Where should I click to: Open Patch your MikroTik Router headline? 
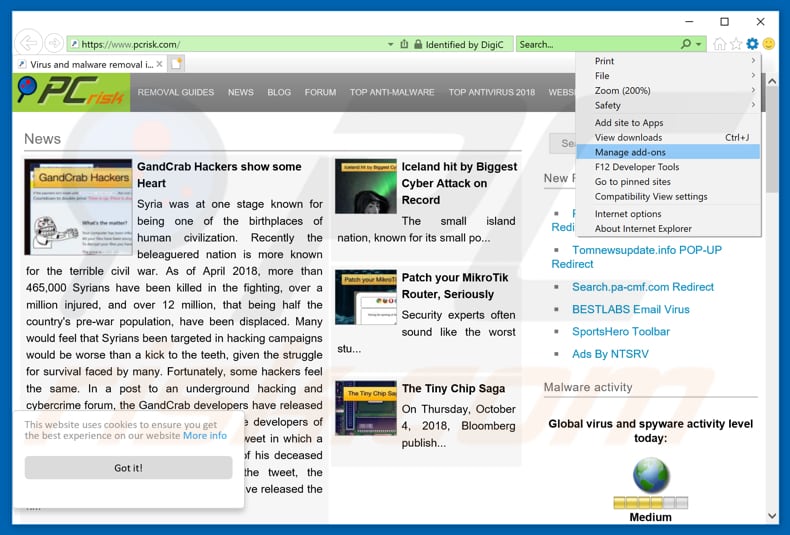455,286
